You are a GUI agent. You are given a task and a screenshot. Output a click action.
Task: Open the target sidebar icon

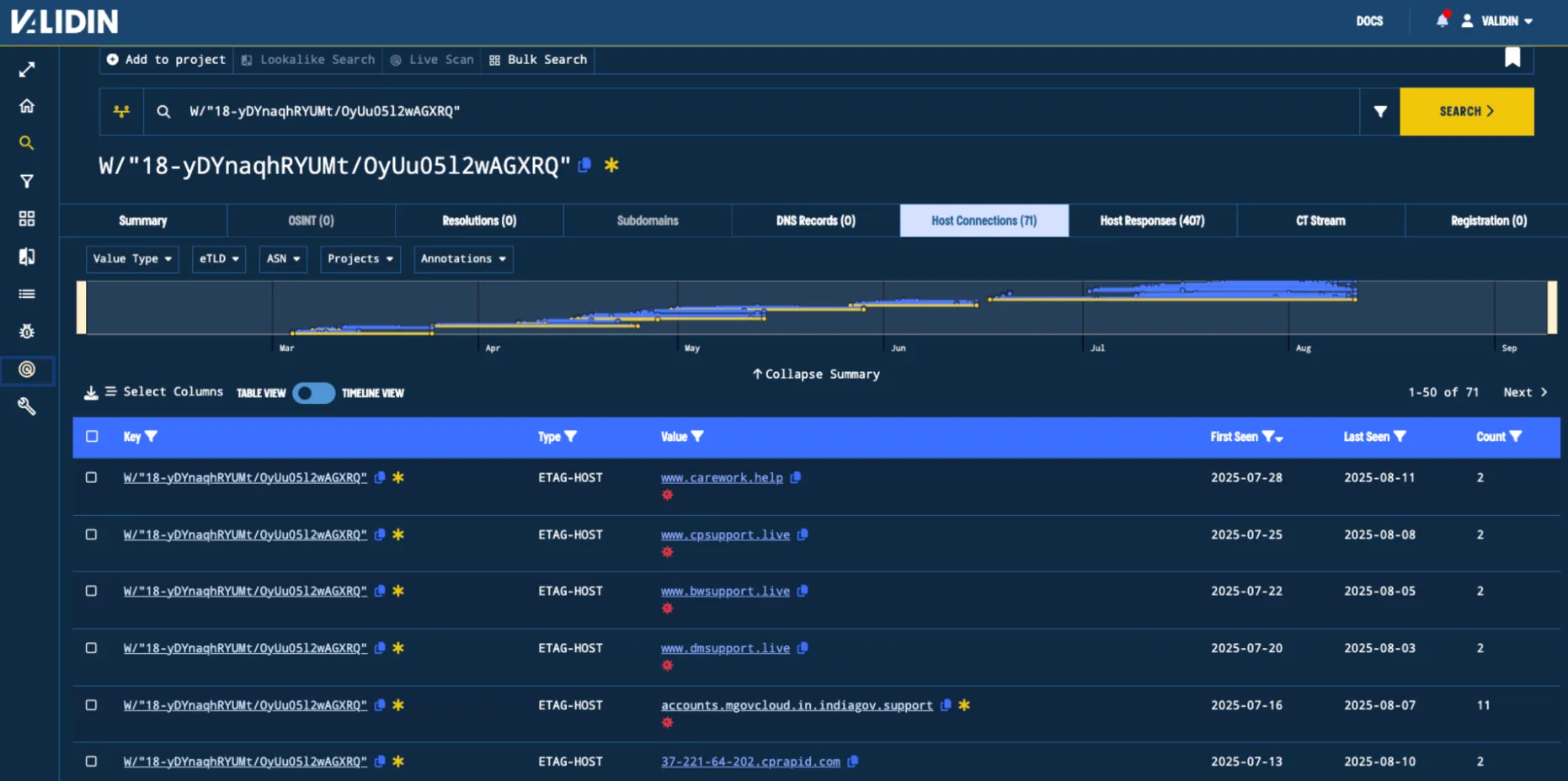(x=27, y=369)
